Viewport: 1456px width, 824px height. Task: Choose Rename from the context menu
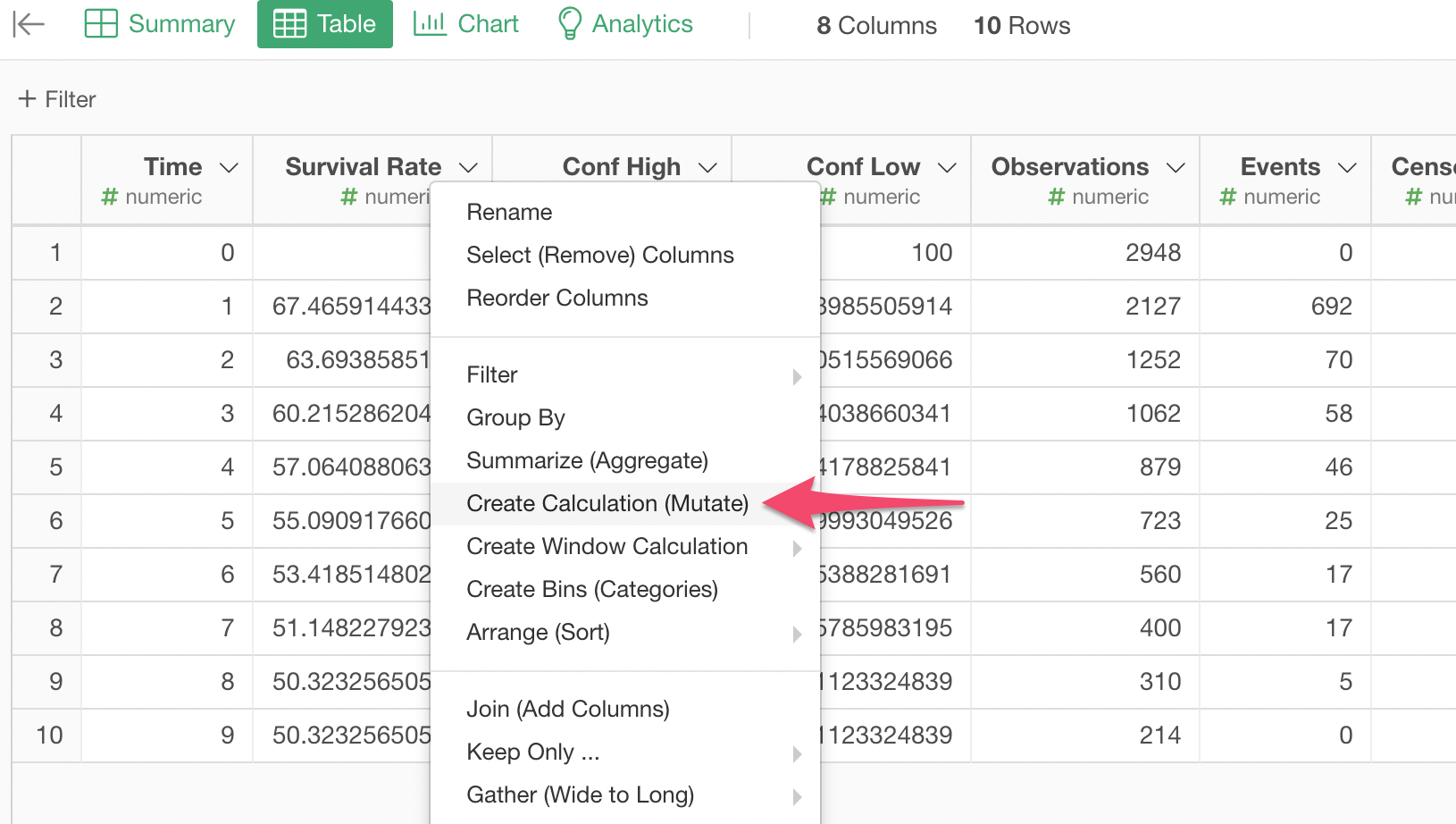509,212
